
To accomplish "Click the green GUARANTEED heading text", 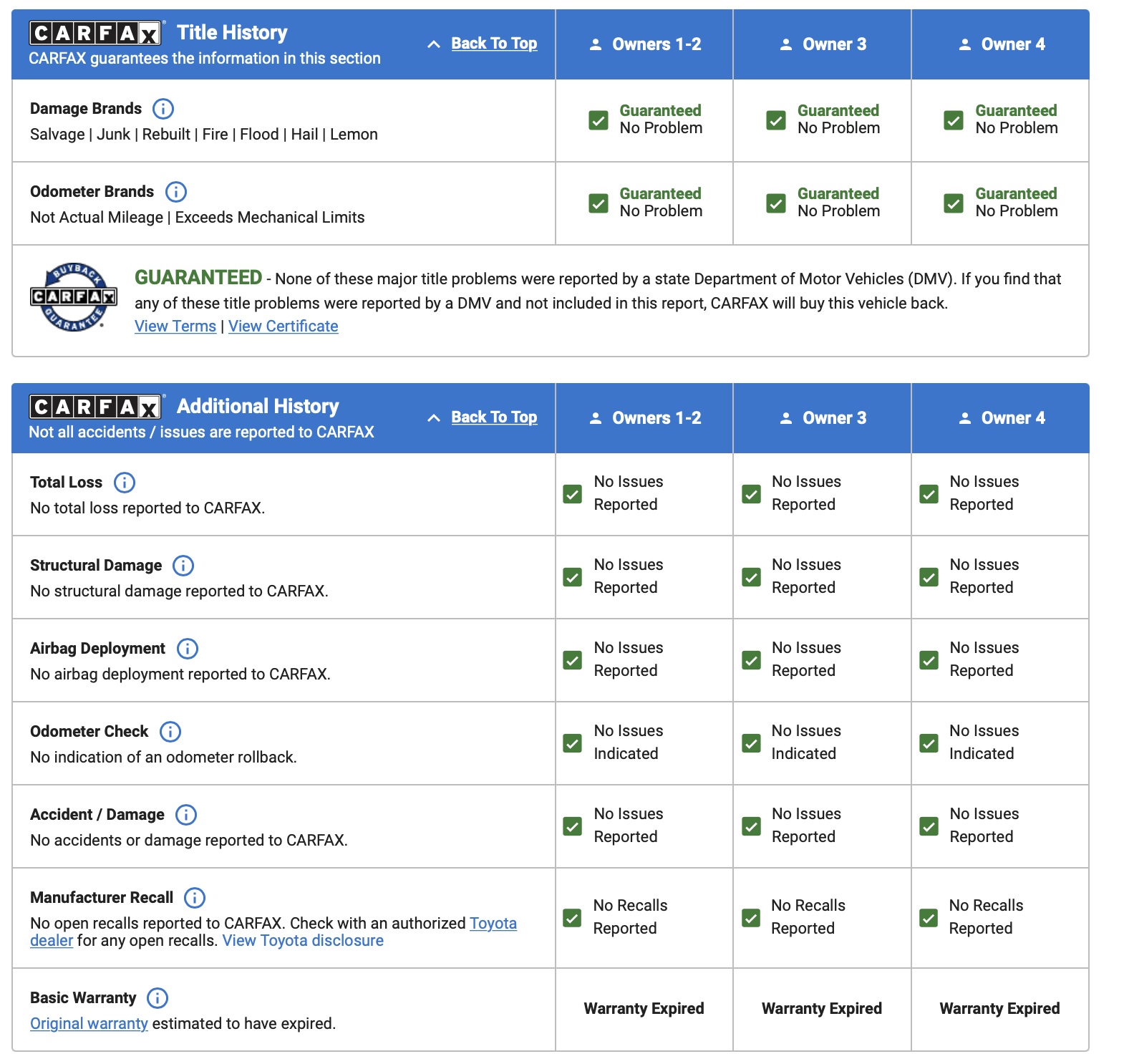I will pos(198,278).
